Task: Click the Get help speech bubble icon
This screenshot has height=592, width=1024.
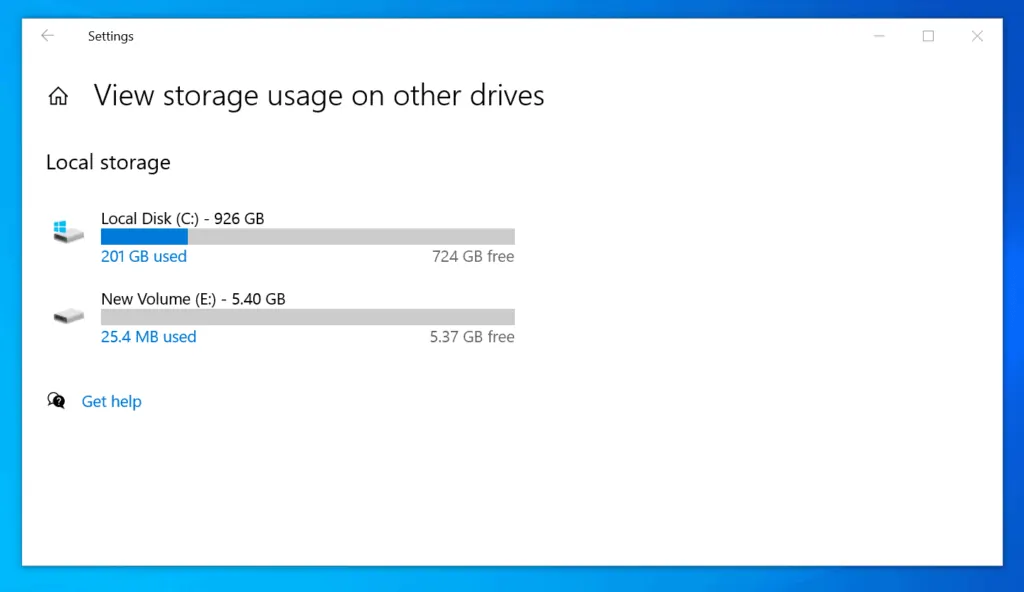Action: point(57,400)
